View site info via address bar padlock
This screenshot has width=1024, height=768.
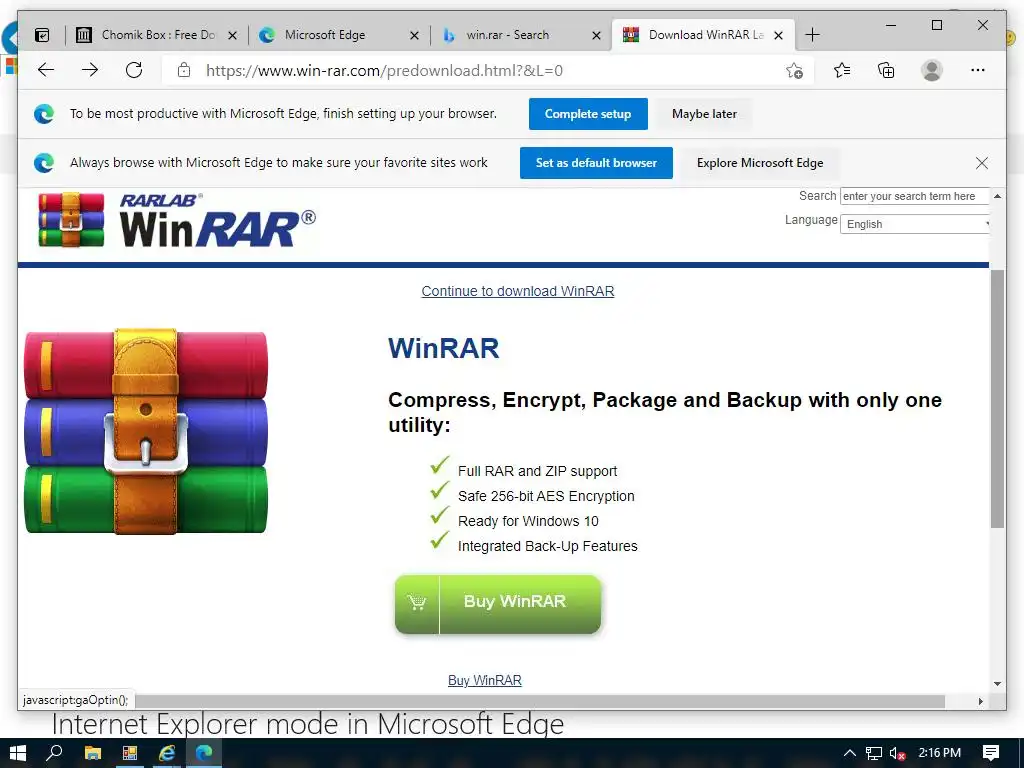click(x=184, y=70)
